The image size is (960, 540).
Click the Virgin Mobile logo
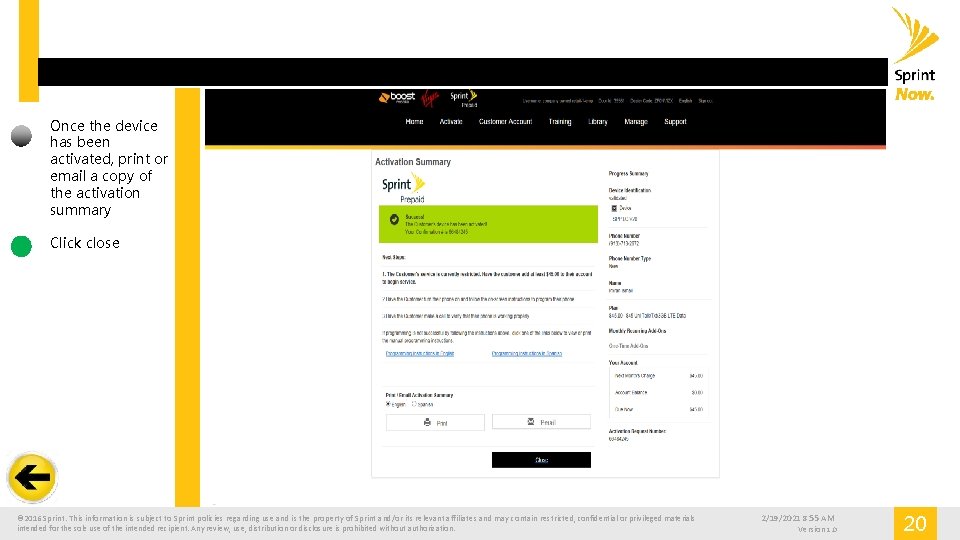pos(430,98)
